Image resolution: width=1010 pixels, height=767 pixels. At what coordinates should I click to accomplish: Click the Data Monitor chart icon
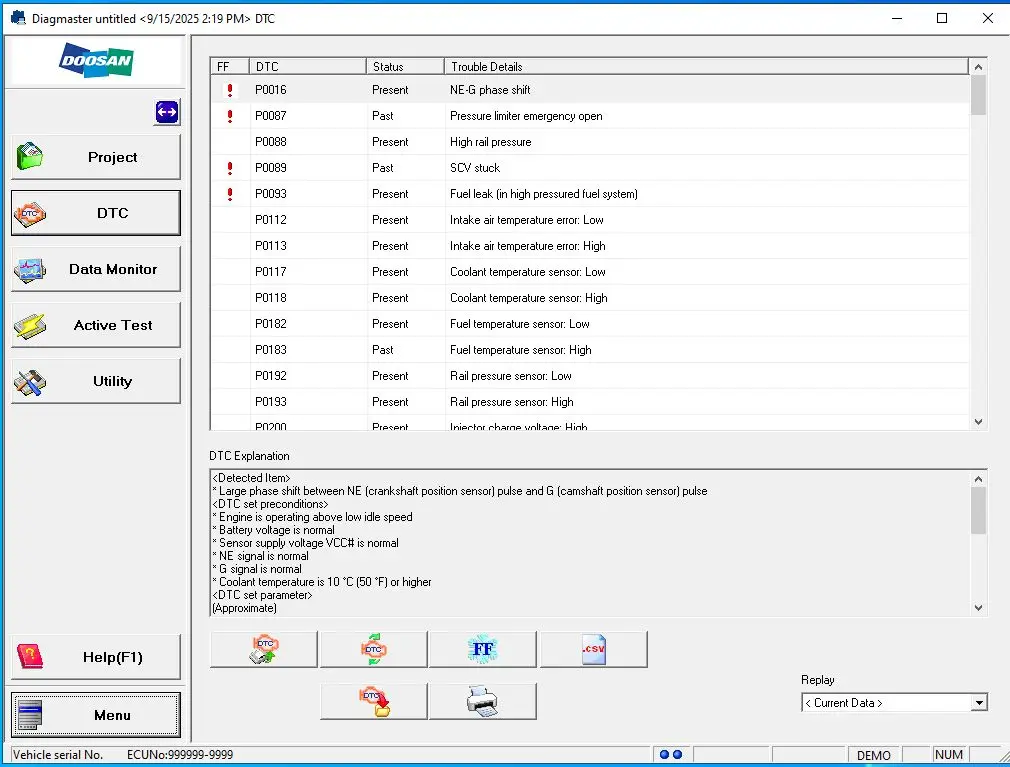click(x=30, y=270)
